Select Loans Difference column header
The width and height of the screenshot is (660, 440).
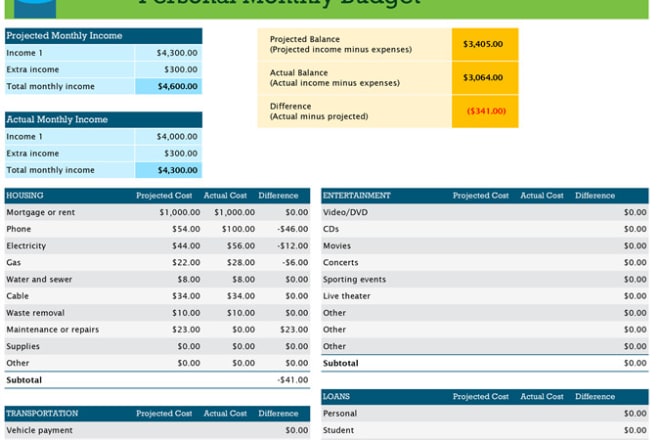pos(595,397)
